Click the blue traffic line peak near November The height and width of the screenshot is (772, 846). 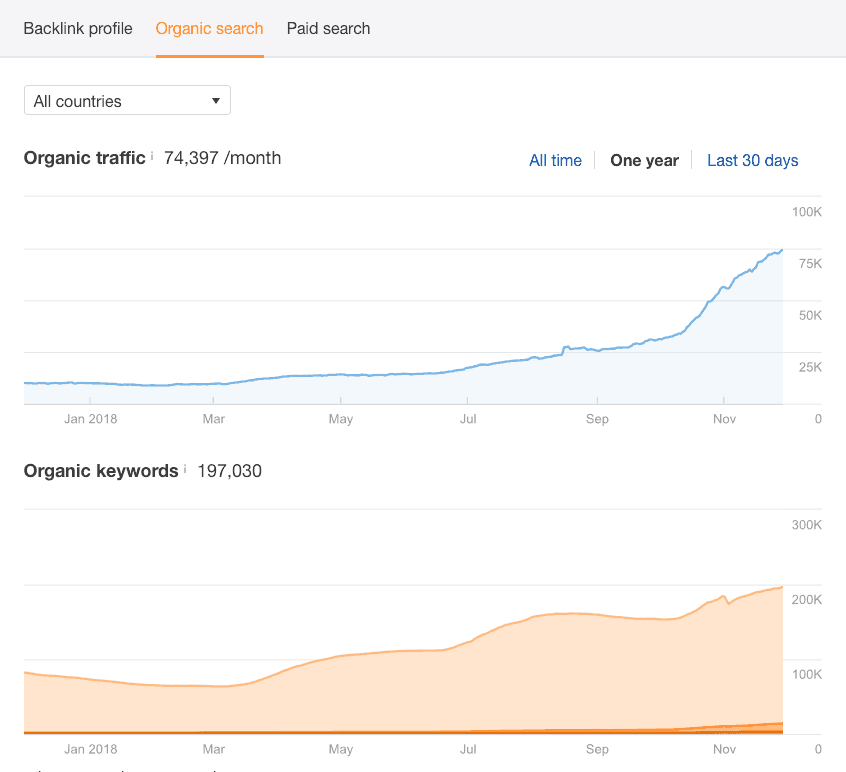[781, 250]
